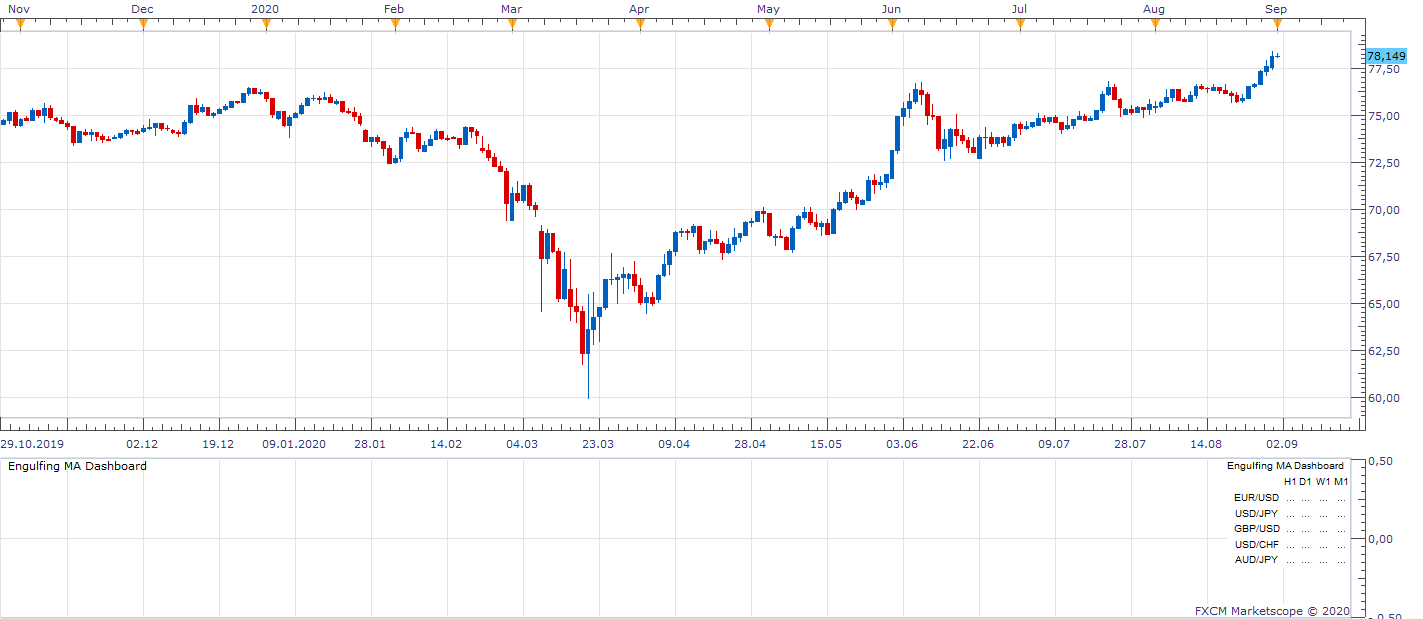Viewport: 1423px width, 619px height.
Task: Click the 02.12 date label
Action: pyautogui.click(x=142, y=444)
